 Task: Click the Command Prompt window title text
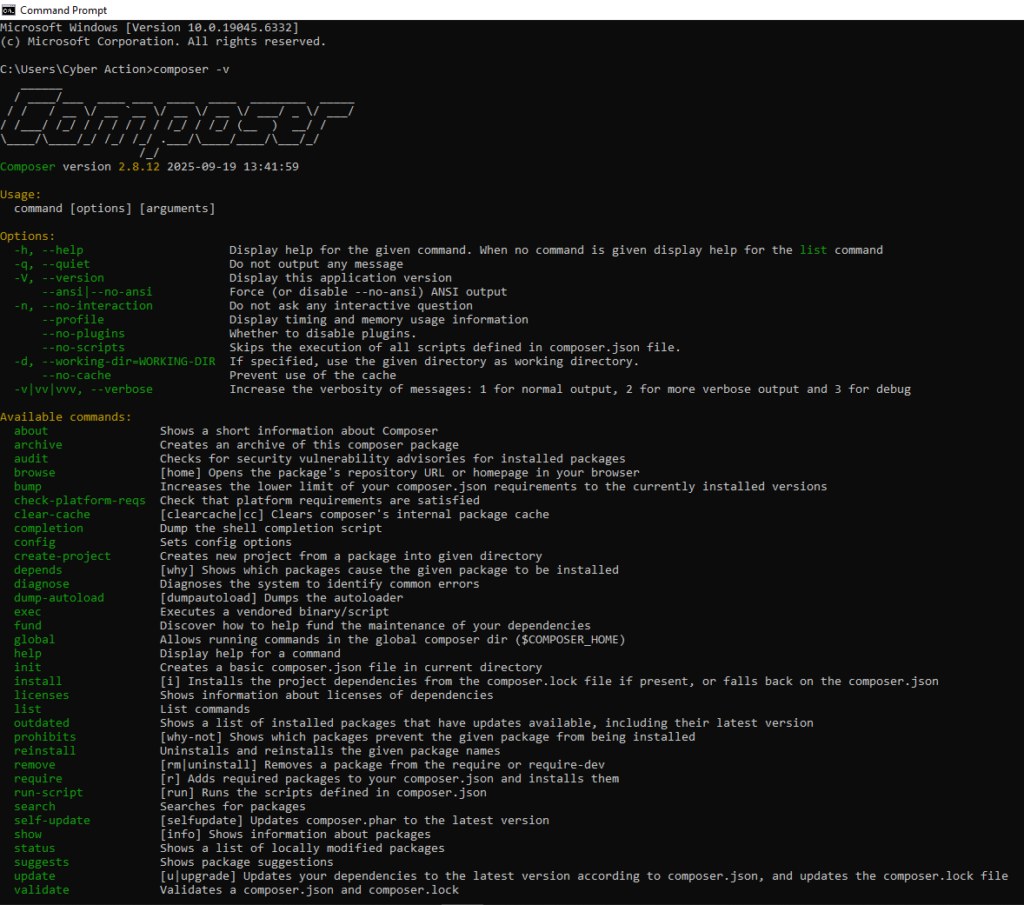63,10
